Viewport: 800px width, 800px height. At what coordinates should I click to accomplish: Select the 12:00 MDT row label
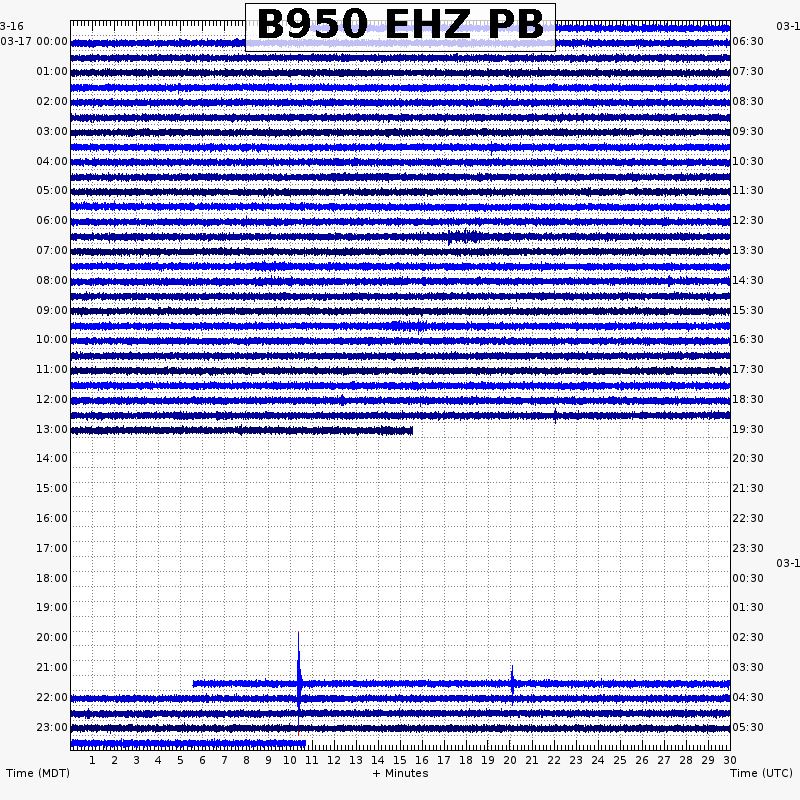[52, 399]
